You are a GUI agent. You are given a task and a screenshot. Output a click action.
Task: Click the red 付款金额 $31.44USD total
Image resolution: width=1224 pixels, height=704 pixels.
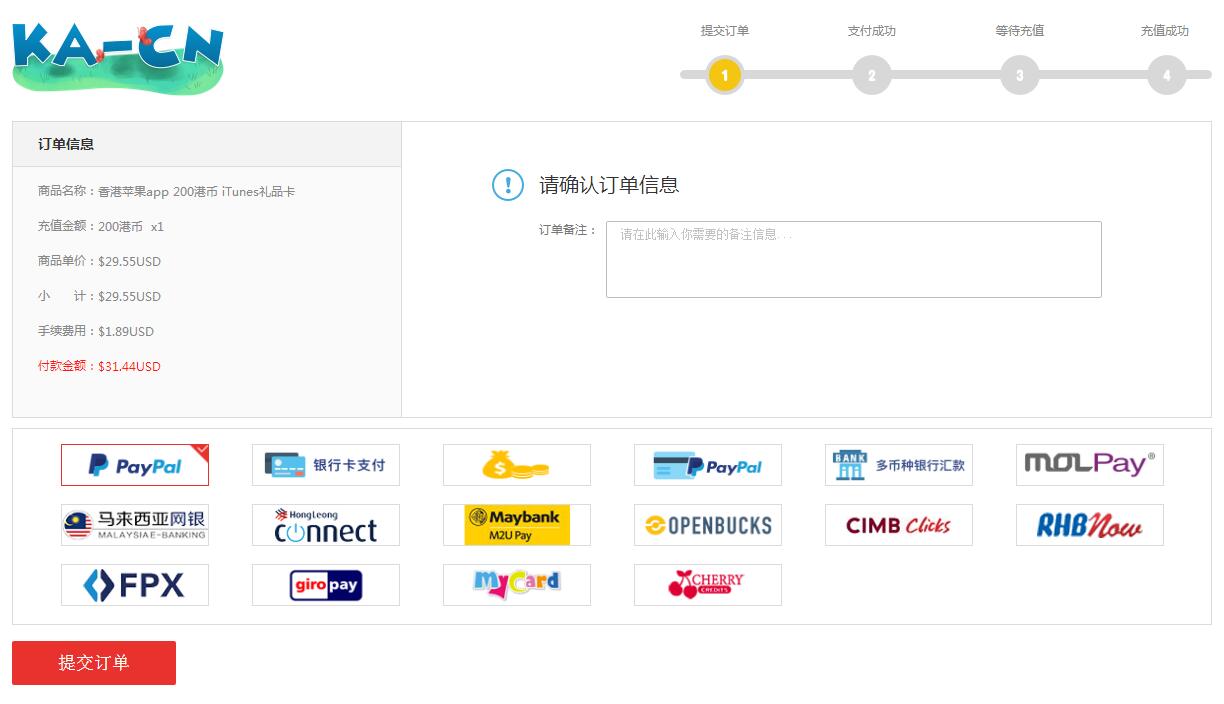tap(99, 367)
